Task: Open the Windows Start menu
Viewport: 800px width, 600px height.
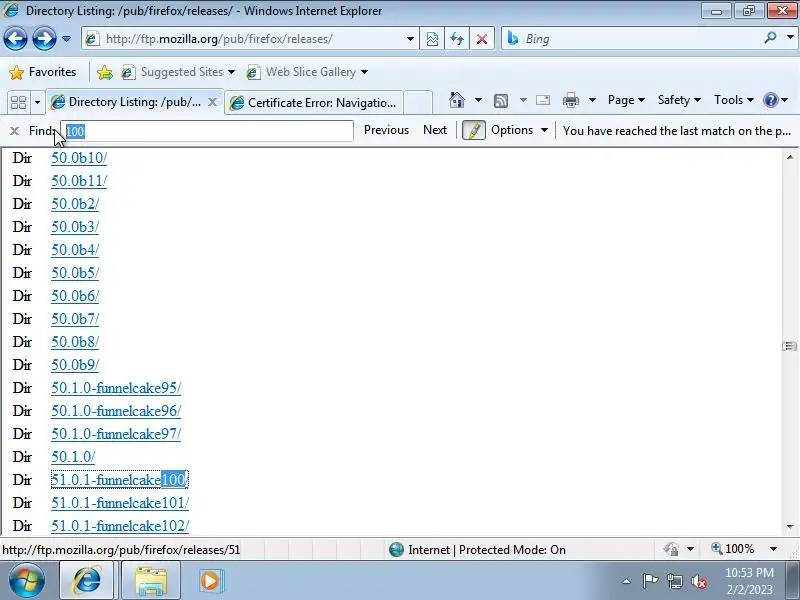Action: coord(27,580)
